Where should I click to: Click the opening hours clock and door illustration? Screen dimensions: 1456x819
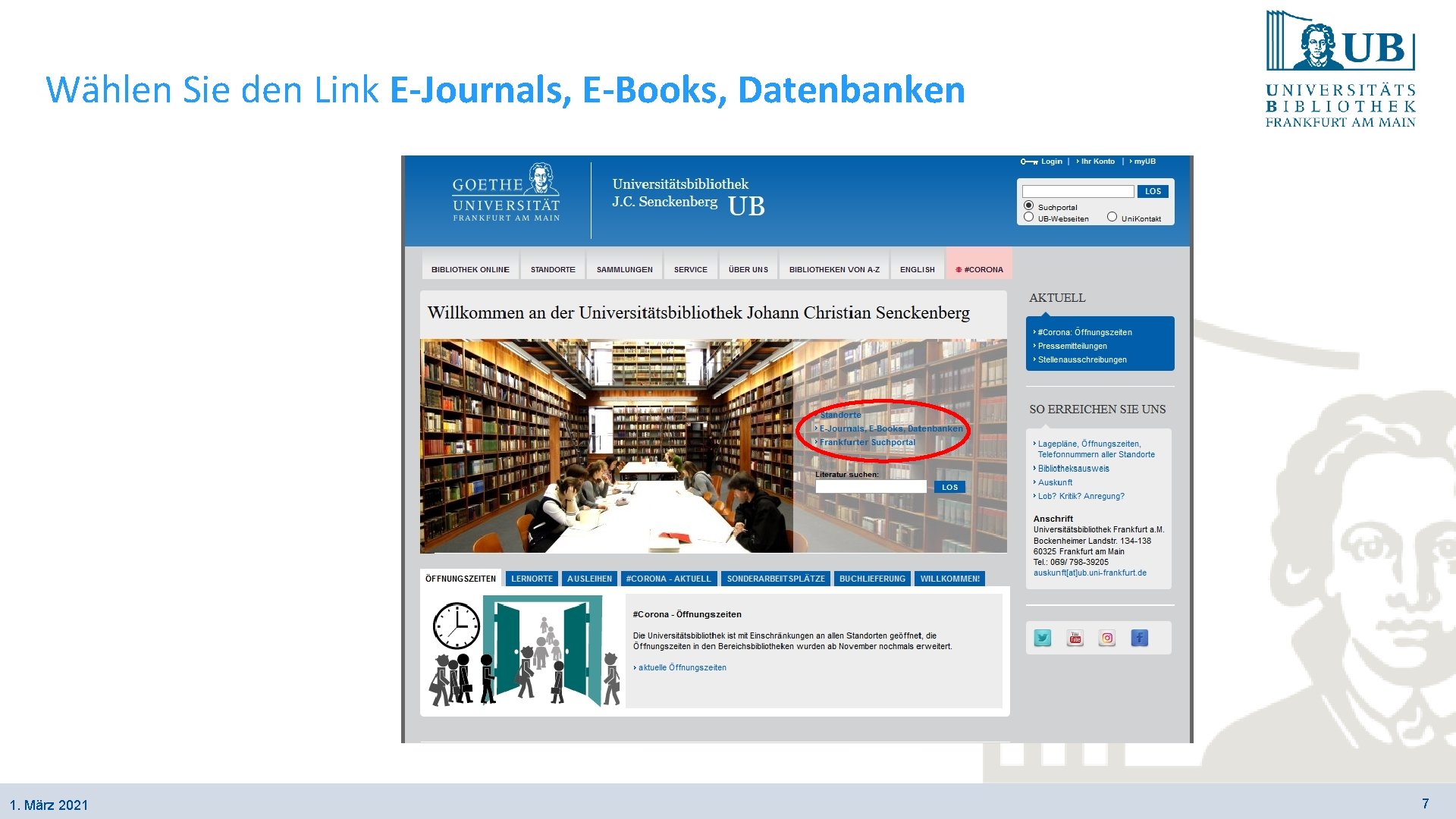click(525, 651)
